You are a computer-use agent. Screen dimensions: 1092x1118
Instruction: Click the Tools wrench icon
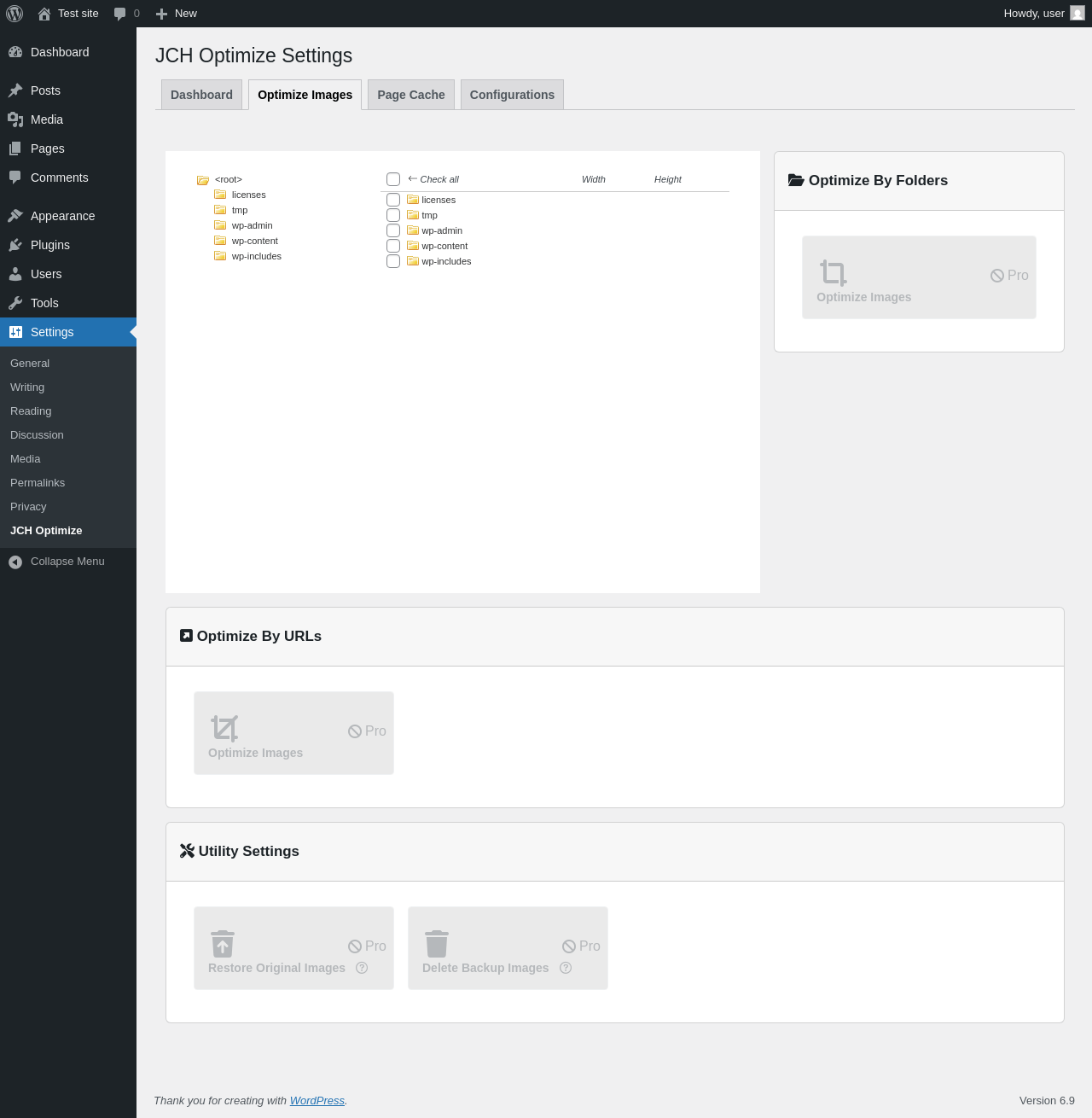(x=15, y=303)
